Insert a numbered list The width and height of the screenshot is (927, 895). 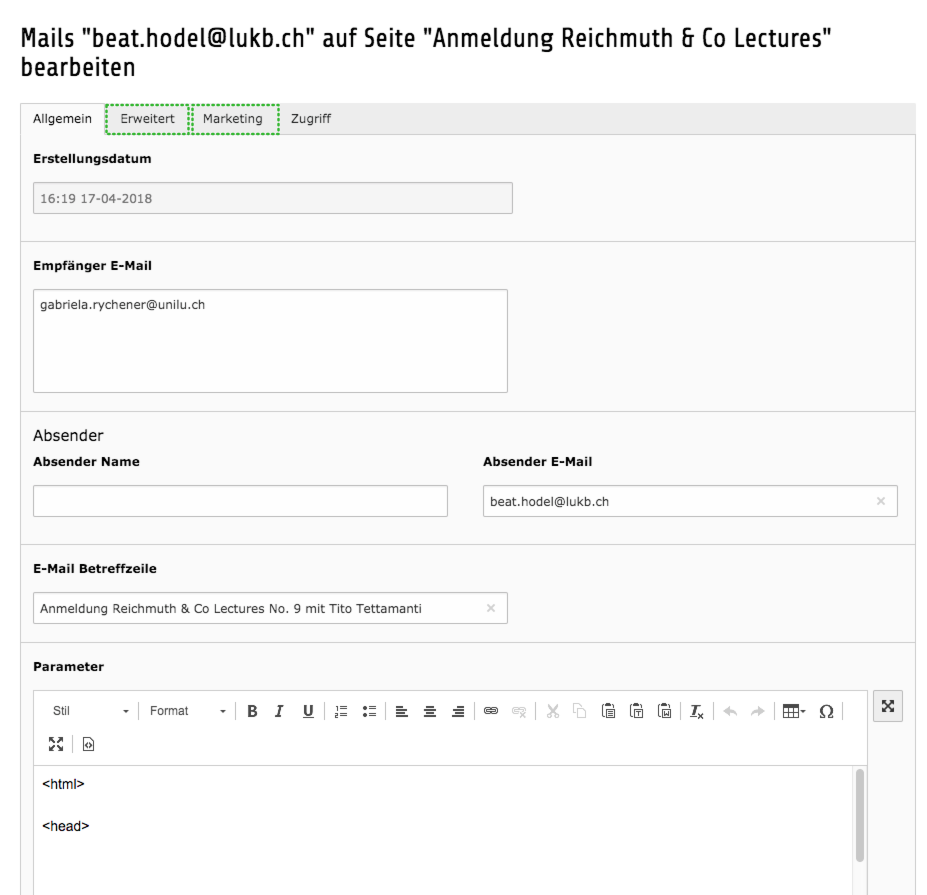pyautogui.click(x=341, y=711)
